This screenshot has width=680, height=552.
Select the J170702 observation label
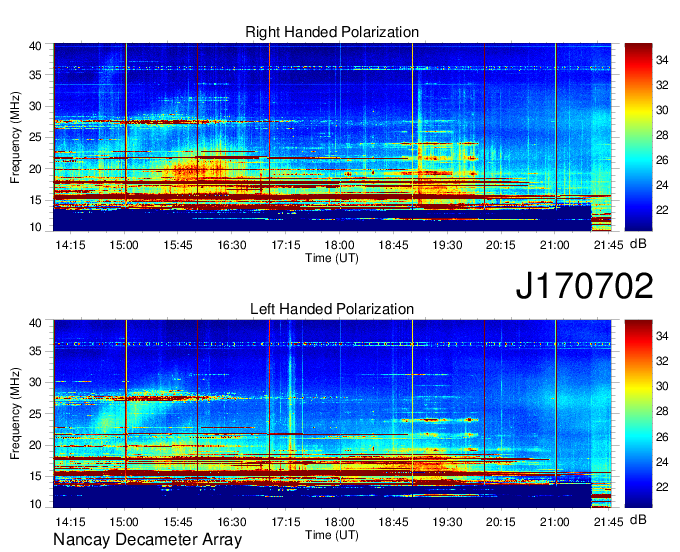pos(584,286)
